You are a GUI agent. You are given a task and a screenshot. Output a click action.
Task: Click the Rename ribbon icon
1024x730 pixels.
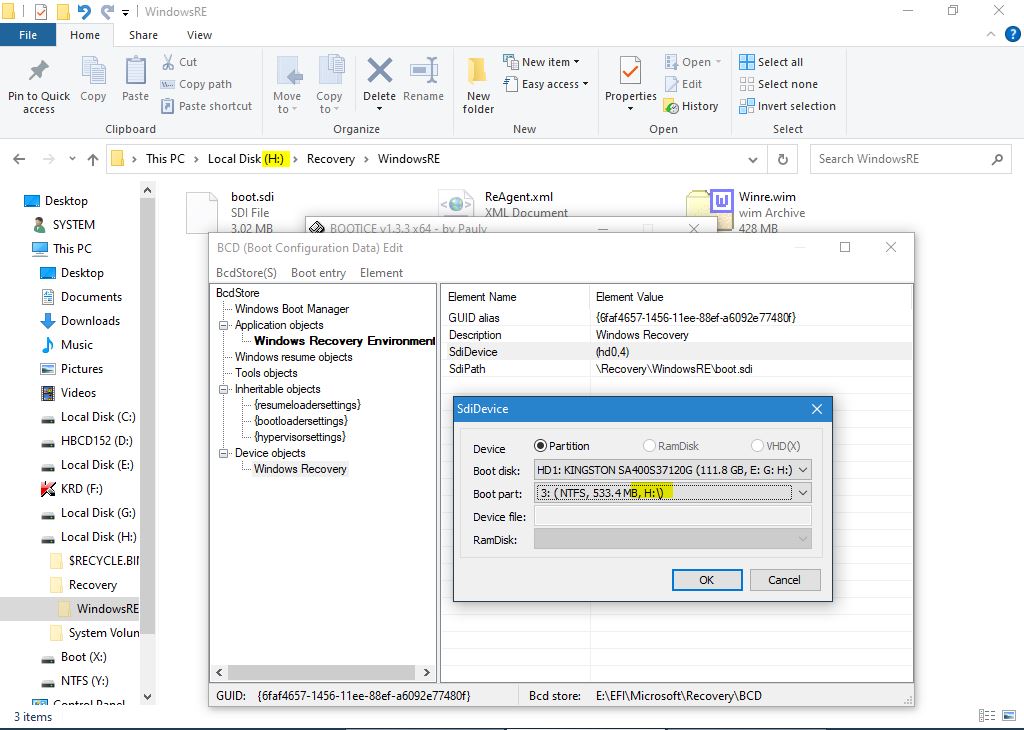423,74
